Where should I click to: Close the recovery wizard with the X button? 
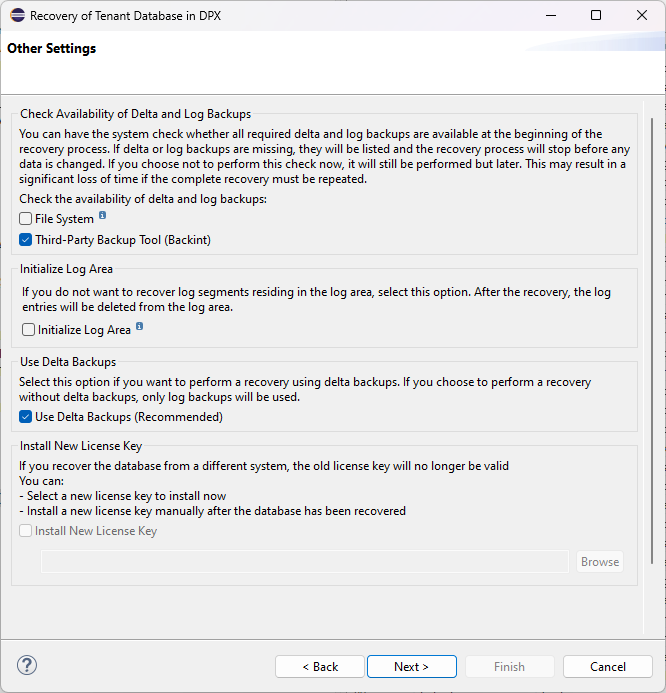642,16
